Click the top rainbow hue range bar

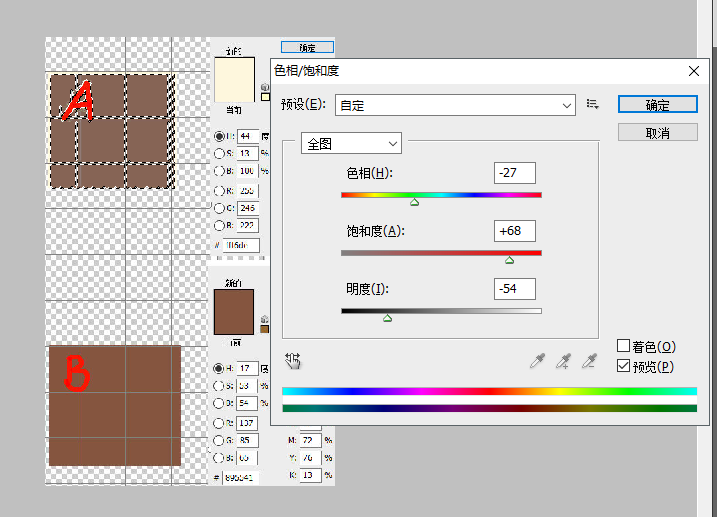489,391
